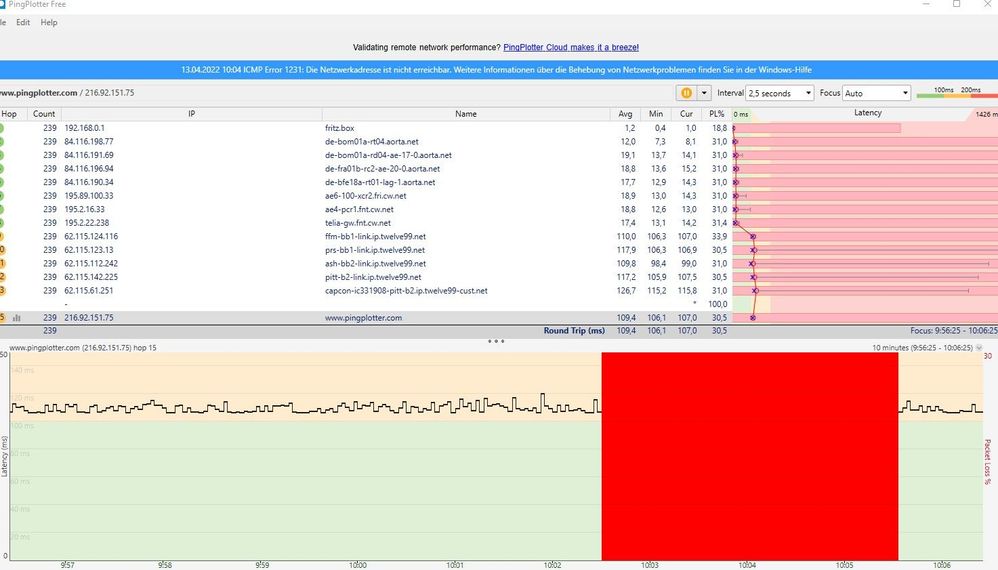Select the ae6-100-xcr2.fri.cw.net hop
Image resolution: width=998 pixels, height=570 pixels.
[x=499, y=196]
